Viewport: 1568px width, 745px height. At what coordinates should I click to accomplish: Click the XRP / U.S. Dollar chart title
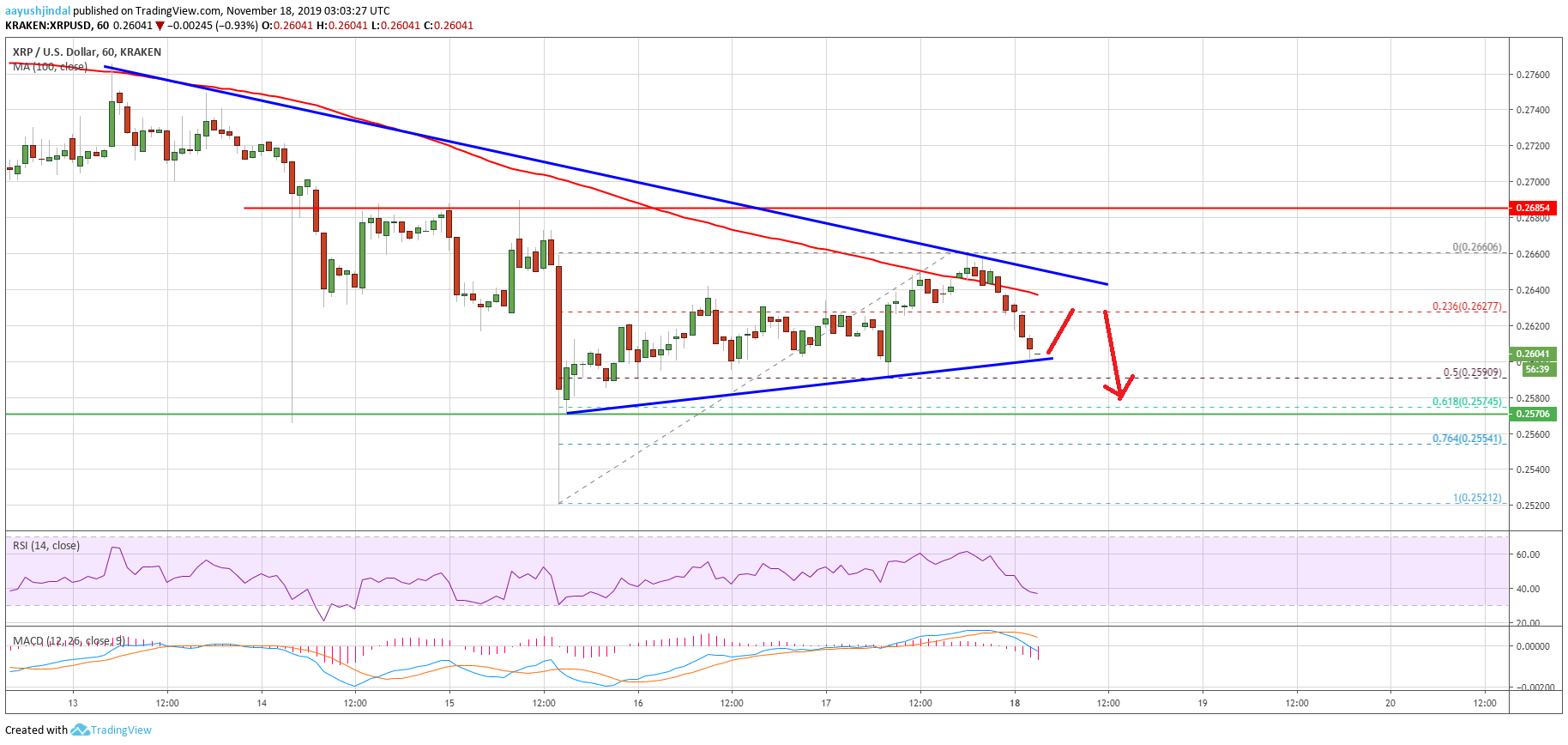click(87, 51)
